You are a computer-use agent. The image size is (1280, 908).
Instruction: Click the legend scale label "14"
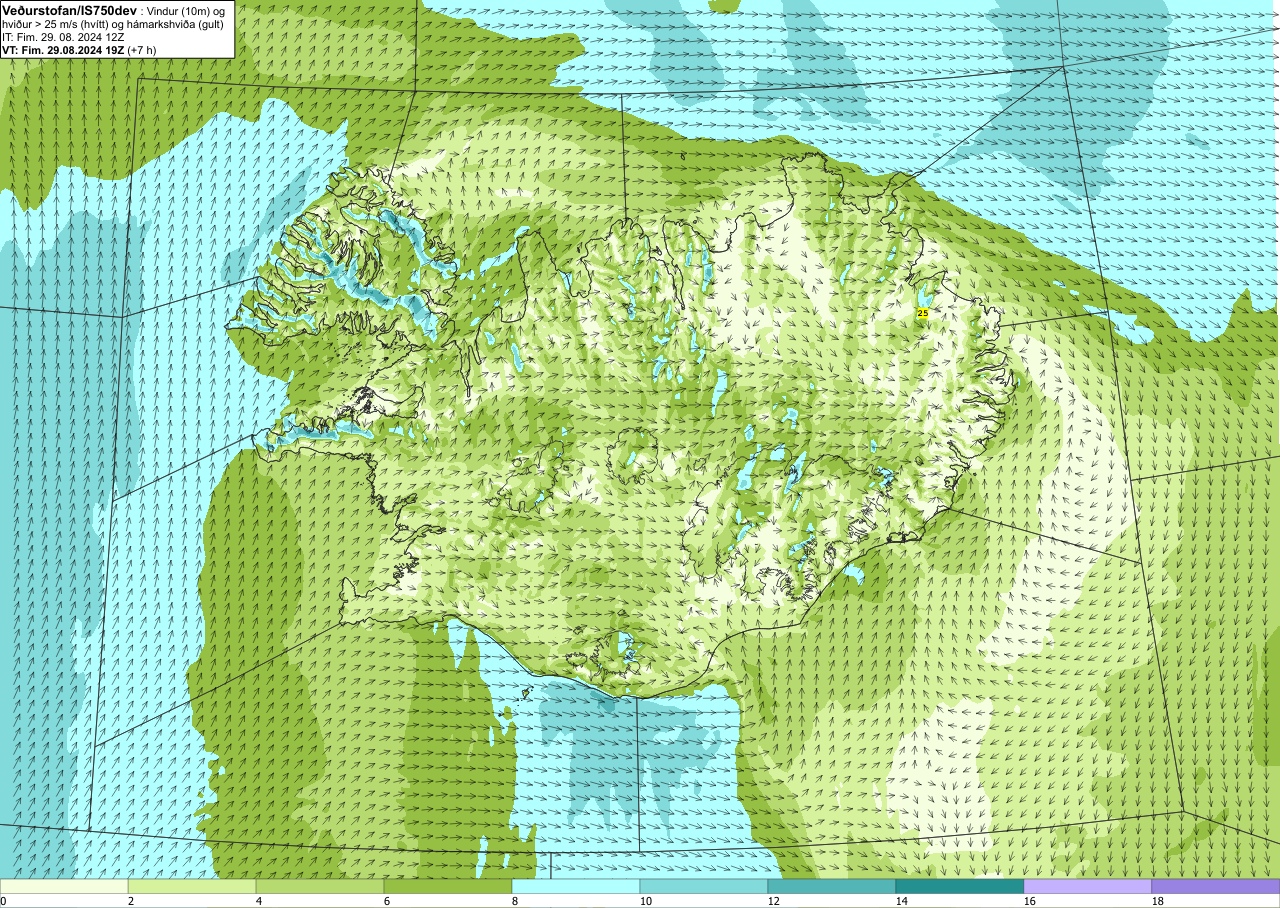tap(902, 901)
